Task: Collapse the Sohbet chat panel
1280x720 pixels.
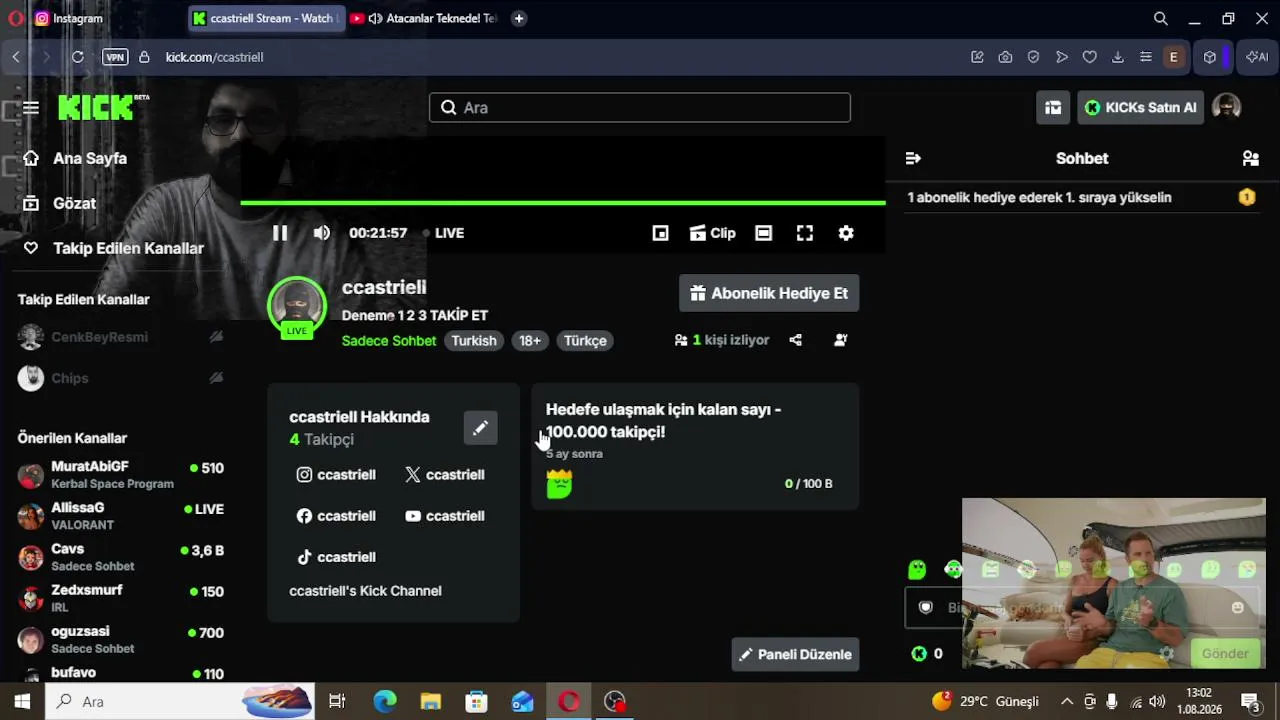Action: click(x=913, y=158)
